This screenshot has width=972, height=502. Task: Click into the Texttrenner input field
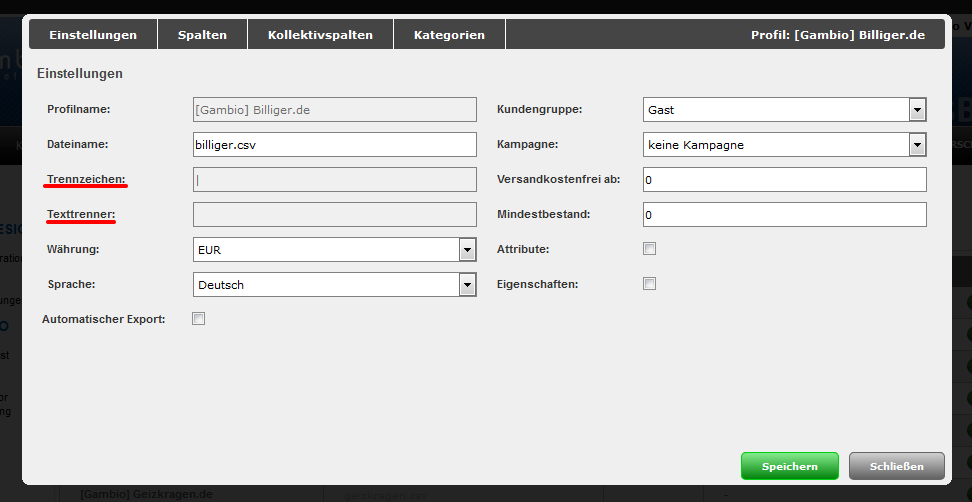coord(334,215)
